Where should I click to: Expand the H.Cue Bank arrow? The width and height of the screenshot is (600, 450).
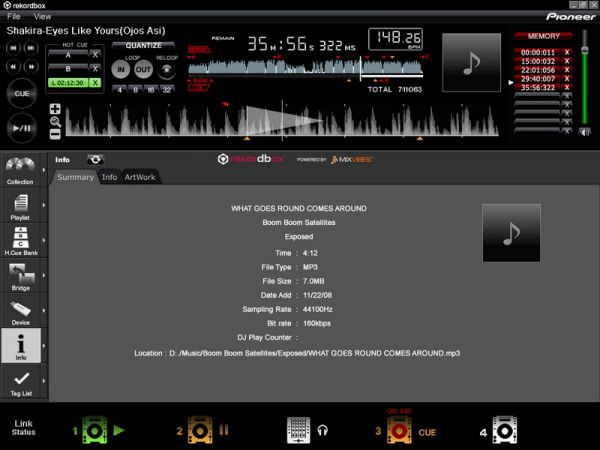[x=44, y=240]
